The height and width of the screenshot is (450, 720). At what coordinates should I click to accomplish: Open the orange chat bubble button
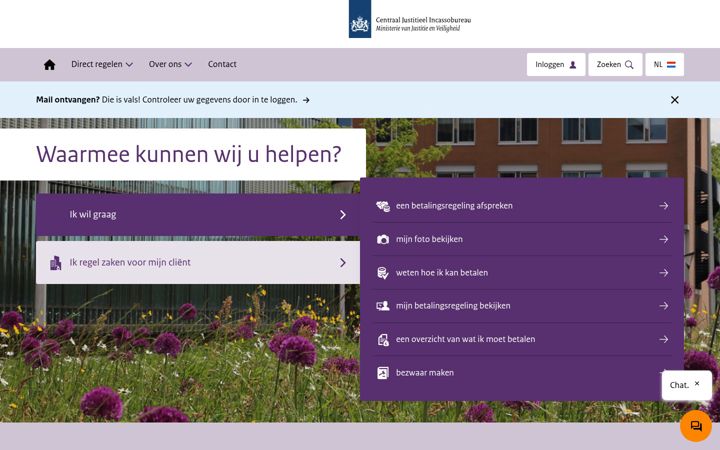point(696,426)
